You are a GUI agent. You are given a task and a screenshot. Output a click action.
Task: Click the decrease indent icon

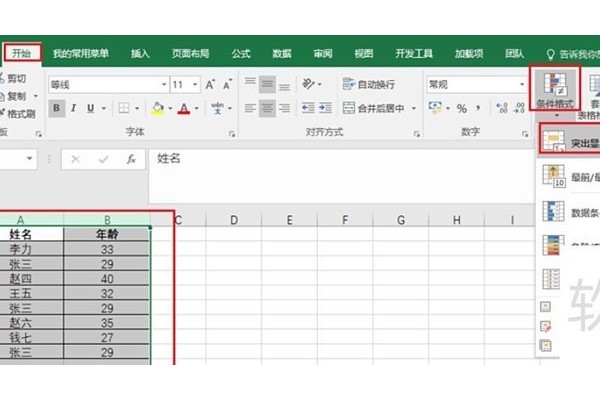(308, 108)
